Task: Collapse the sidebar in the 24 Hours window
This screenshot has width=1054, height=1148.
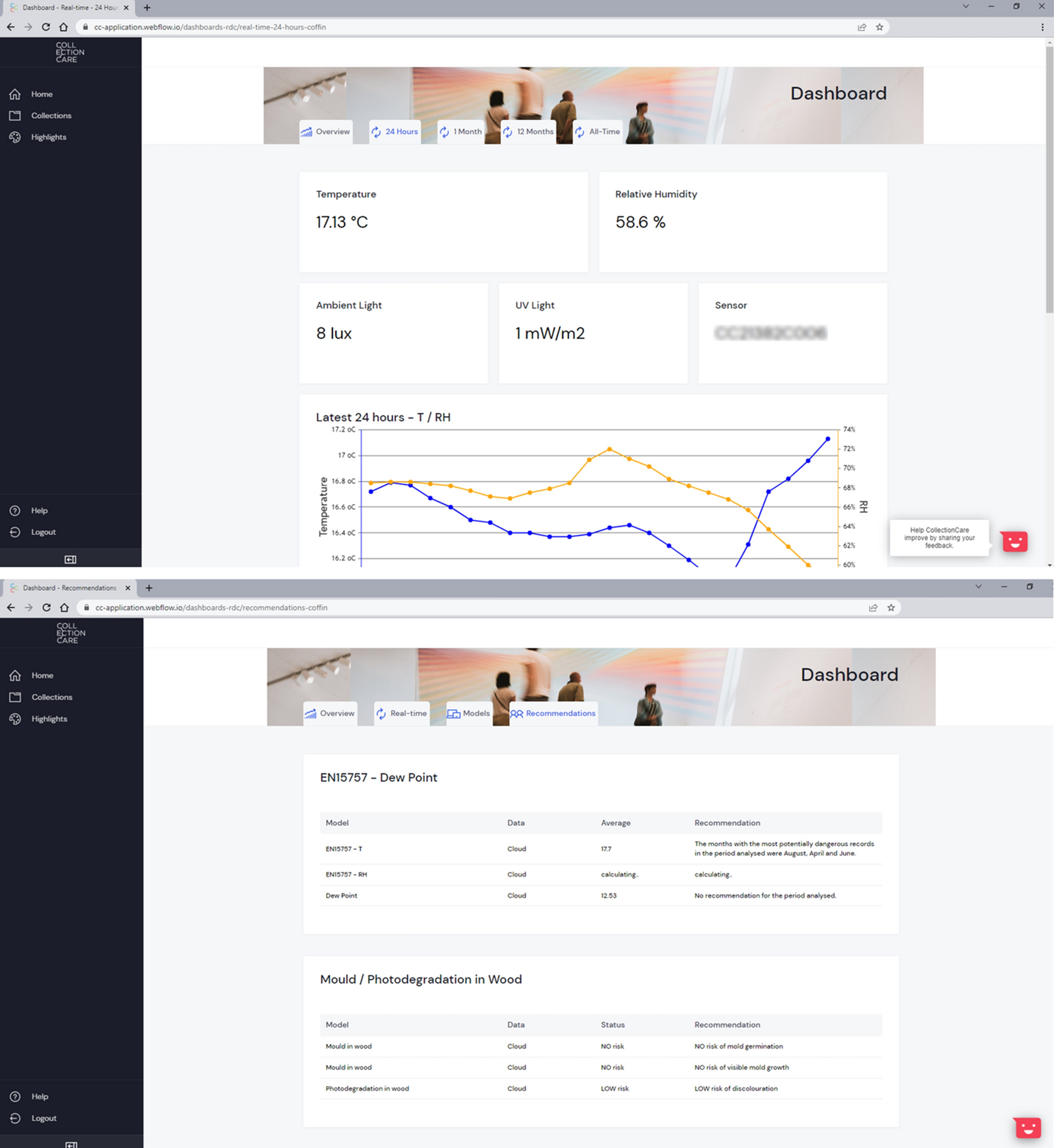Action: [x=70, y=560]
